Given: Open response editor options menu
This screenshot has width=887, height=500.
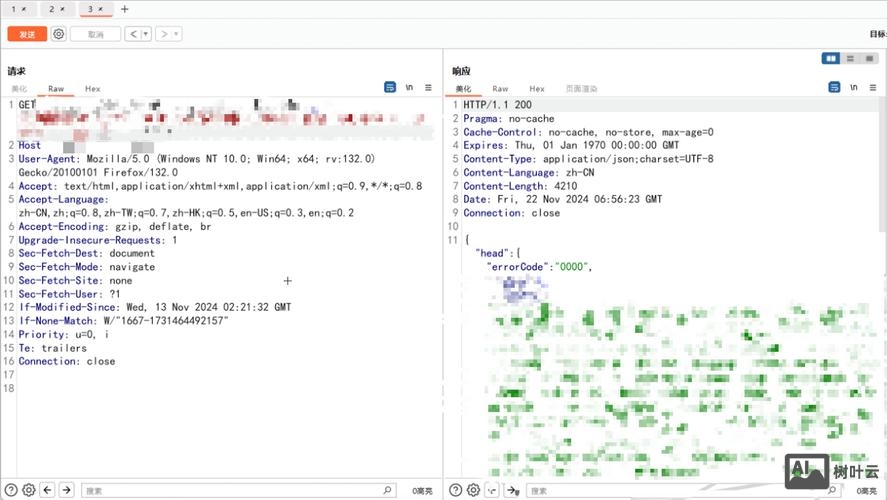Looking at the screenshot, I should (x=873, y=88).
